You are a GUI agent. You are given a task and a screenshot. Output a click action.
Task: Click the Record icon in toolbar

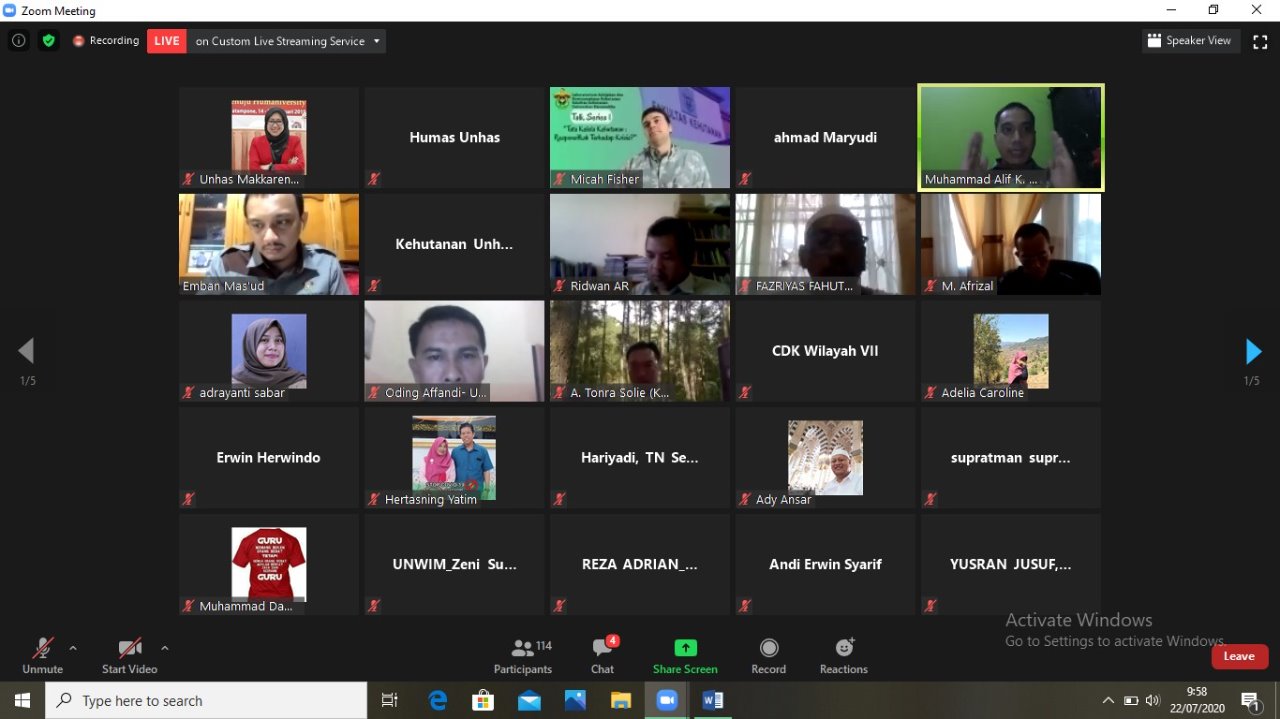(x=768, y=655)
